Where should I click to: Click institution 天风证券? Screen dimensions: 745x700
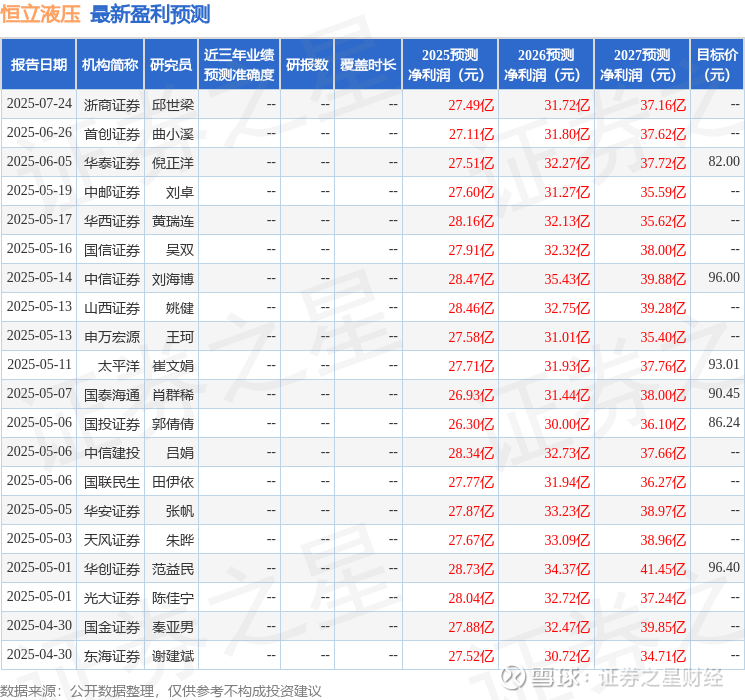coord(112,540)
